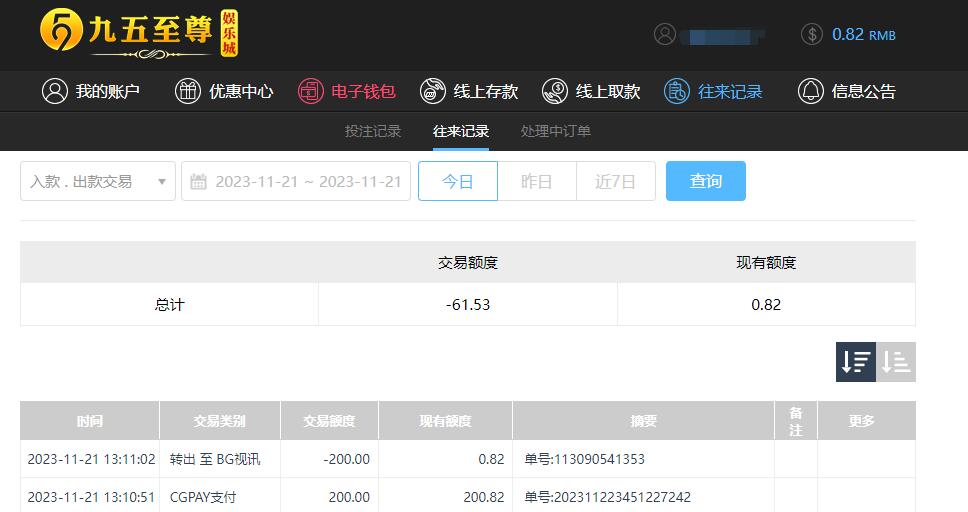Open 信息公告 page
Viewport: 968px width, 512px height.
[847, 91]
